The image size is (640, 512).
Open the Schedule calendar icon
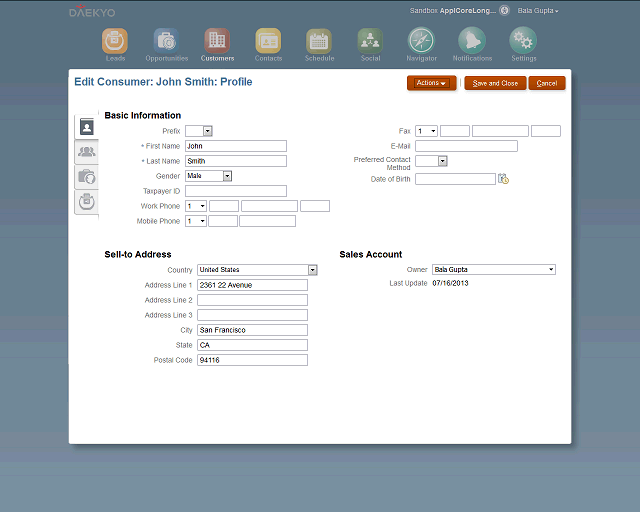click(319, 41)
